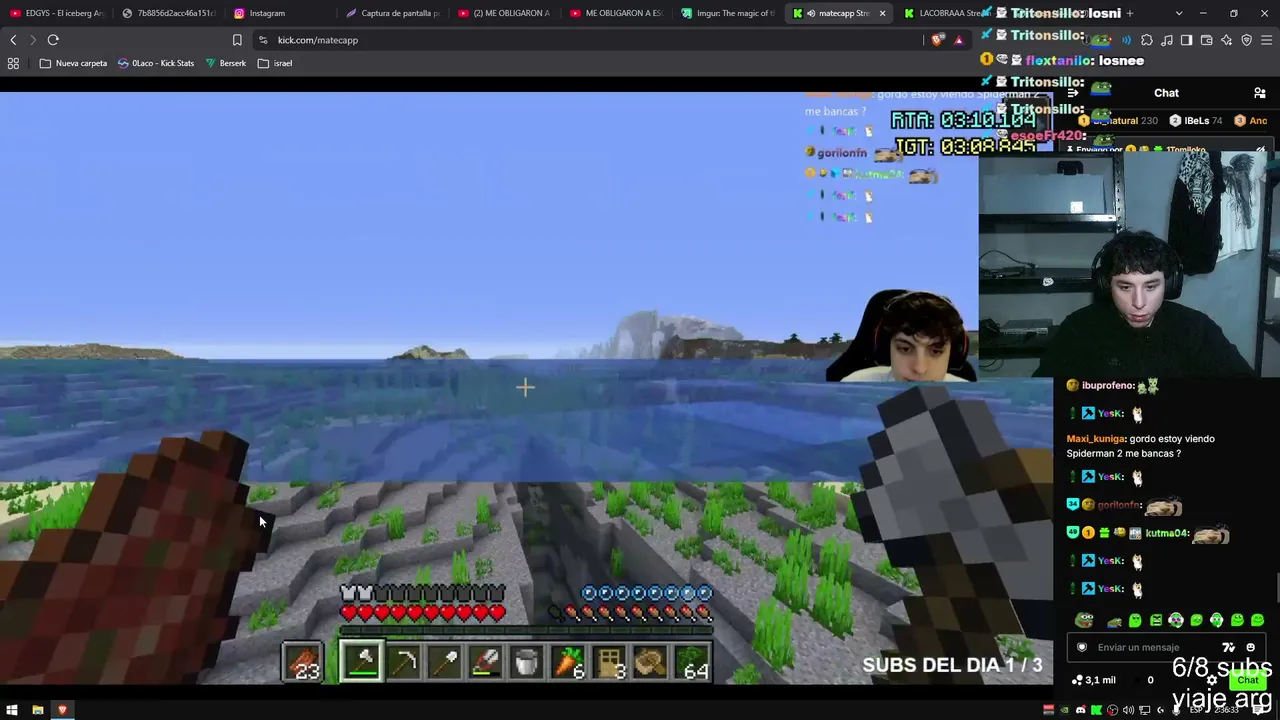The image size is (1280, 720).
Task: Click the shield icon in message box
Action: pyautogui.click(x=1081, y=647)
